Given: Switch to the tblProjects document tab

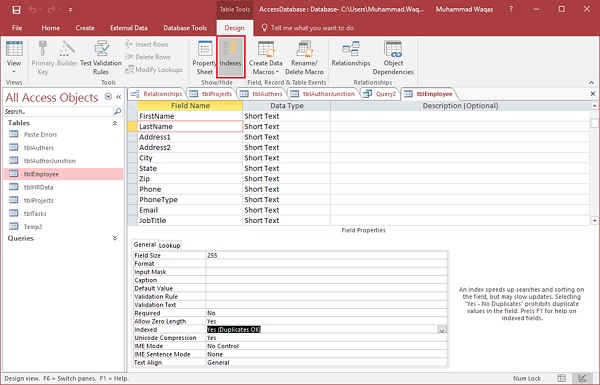Looking at the screenshot, I should [x=211, y=94].
